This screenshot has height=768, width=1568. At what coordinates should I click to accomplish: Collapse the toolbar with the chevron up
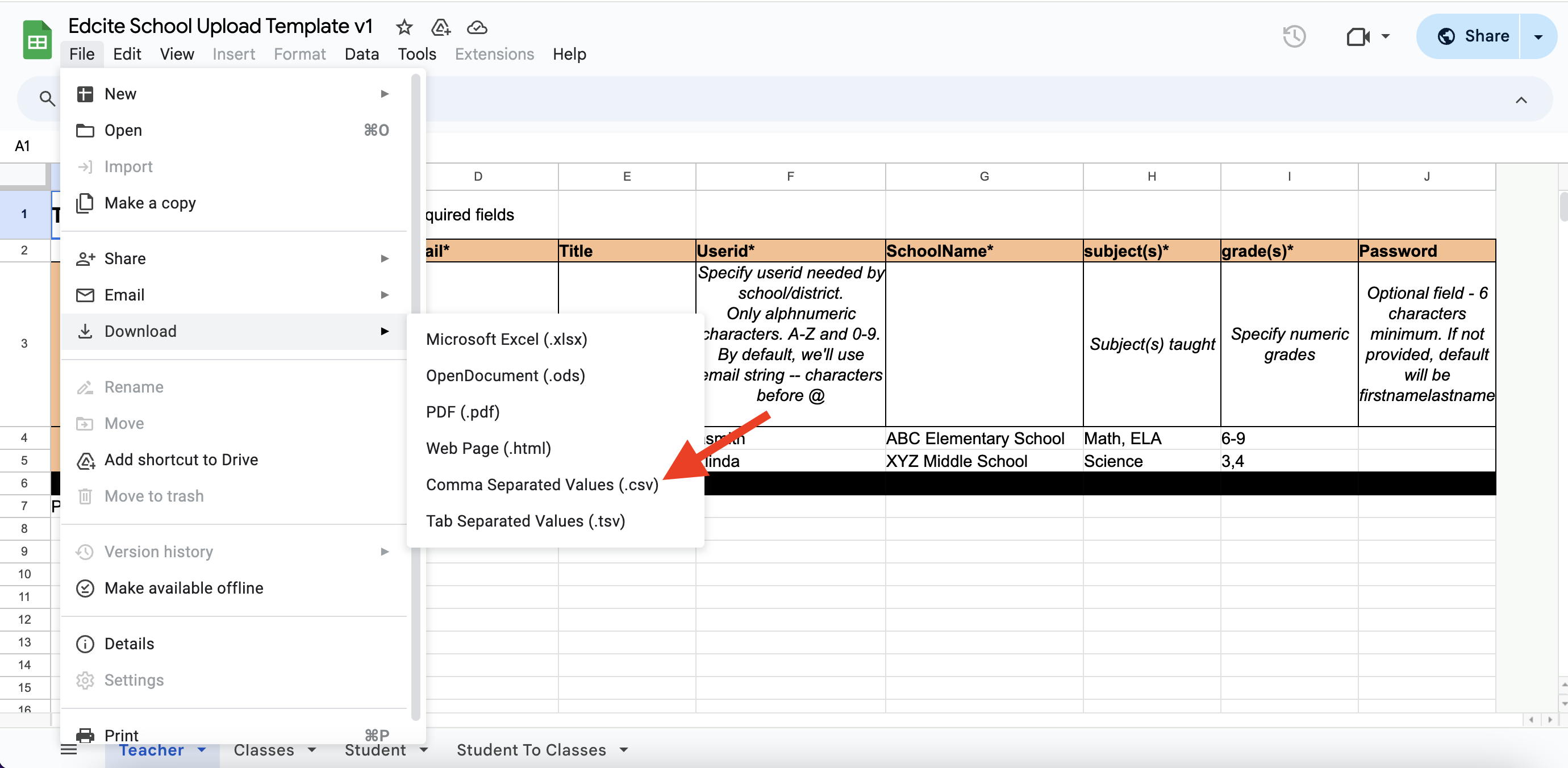(x=1520, y=101)
